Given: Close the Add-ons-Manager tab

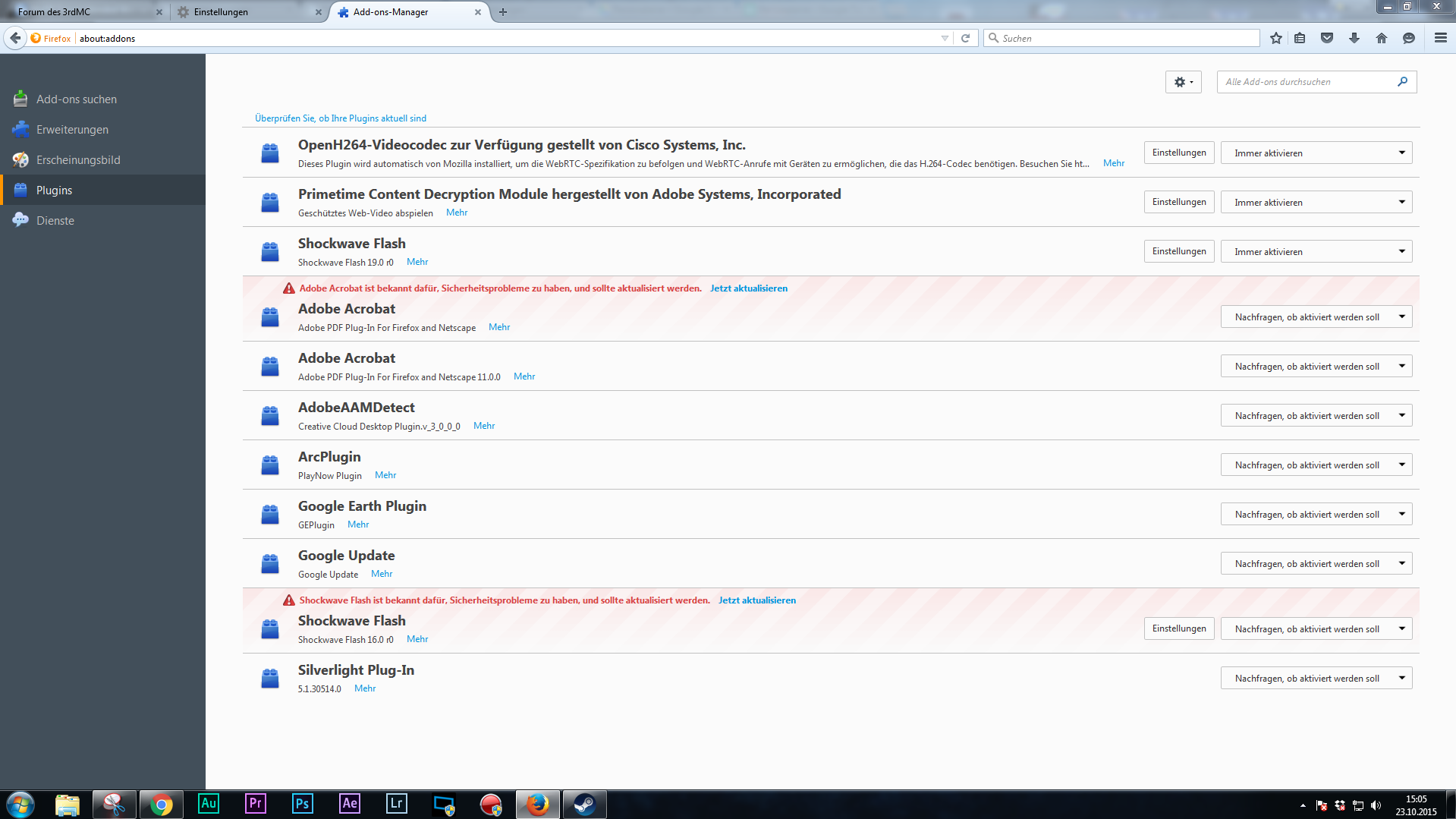Looking at the screenshot, I should point(478,12).
